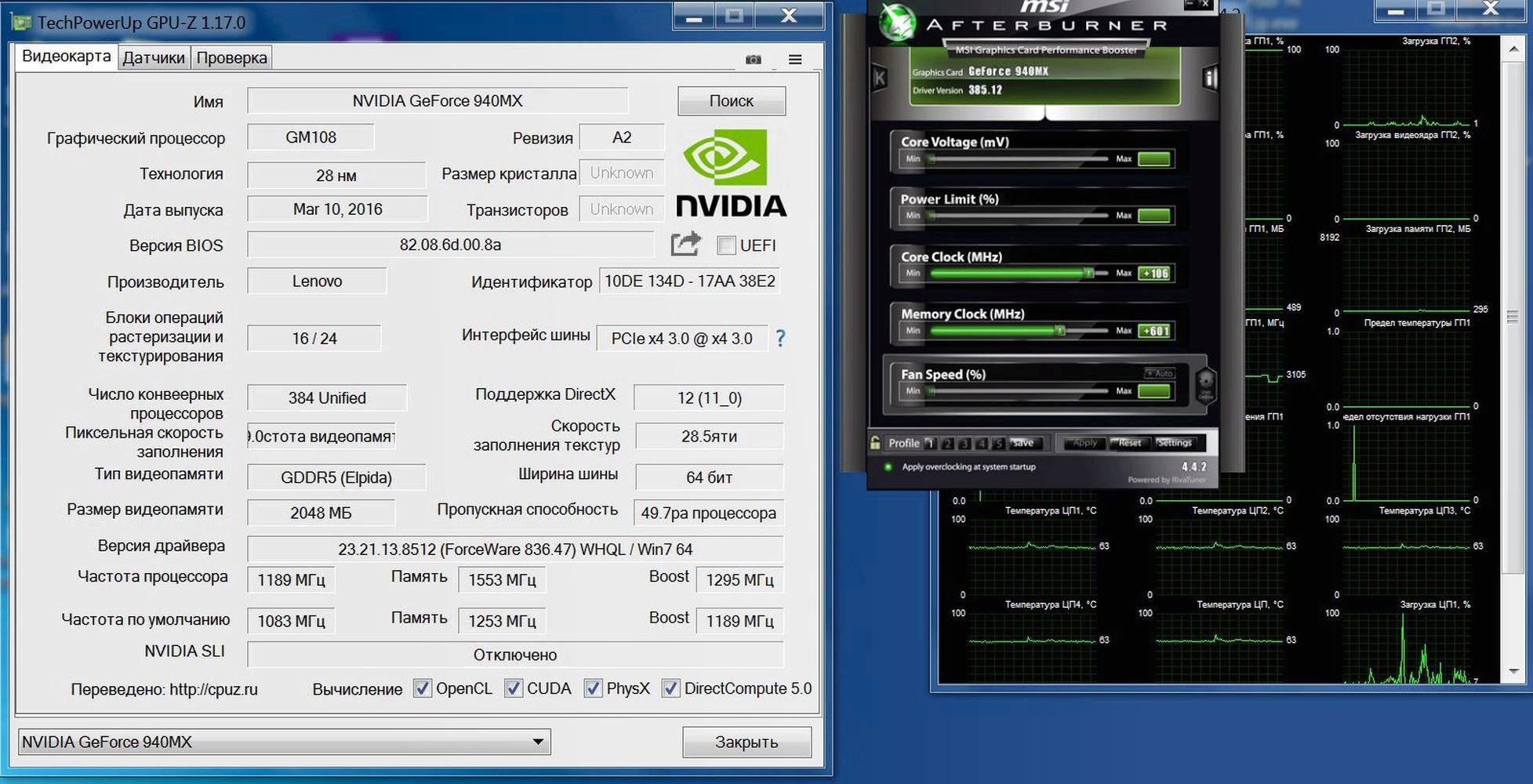Image resolution: width=1533 pixels, height=784 pixels.
Task: Open Afterburner information i button
Action: 1210,78
